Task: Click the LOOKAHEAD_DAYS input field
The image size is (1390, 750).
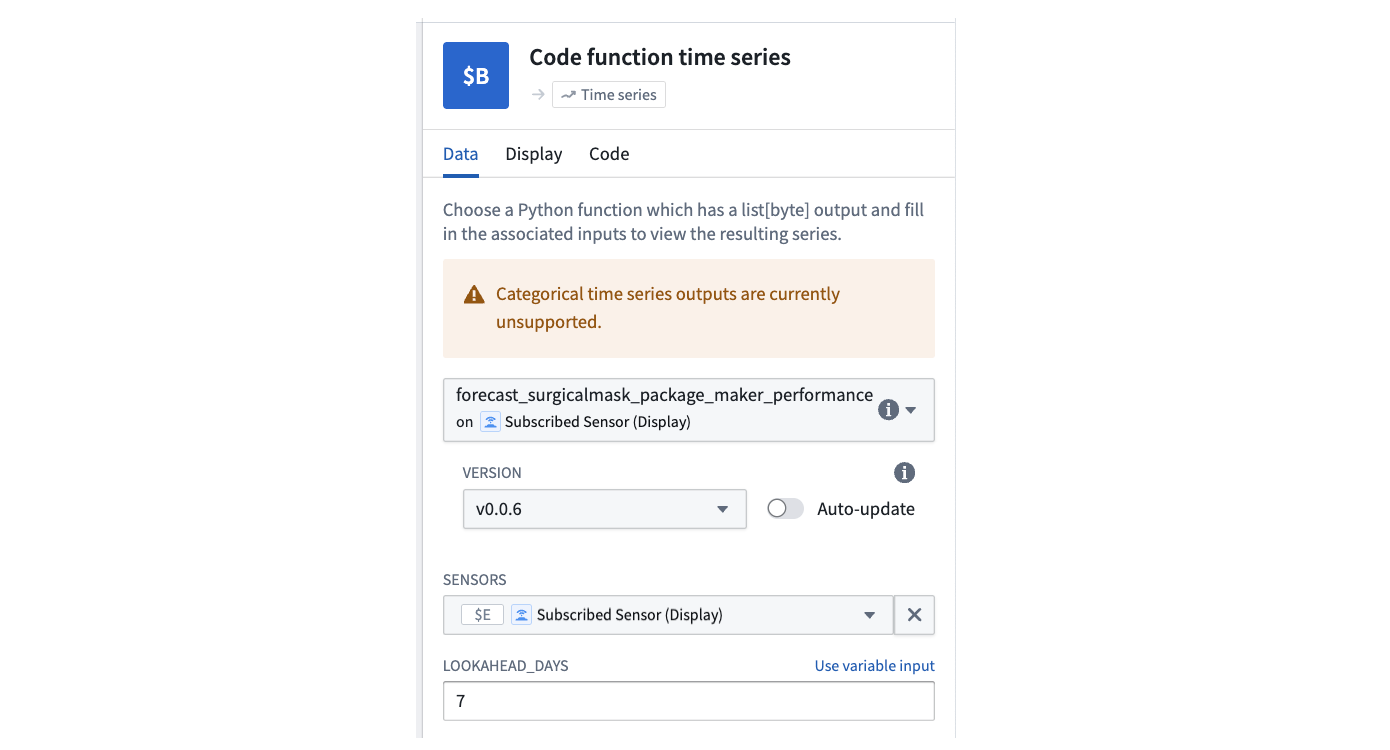Action: [x=688, y=701]
